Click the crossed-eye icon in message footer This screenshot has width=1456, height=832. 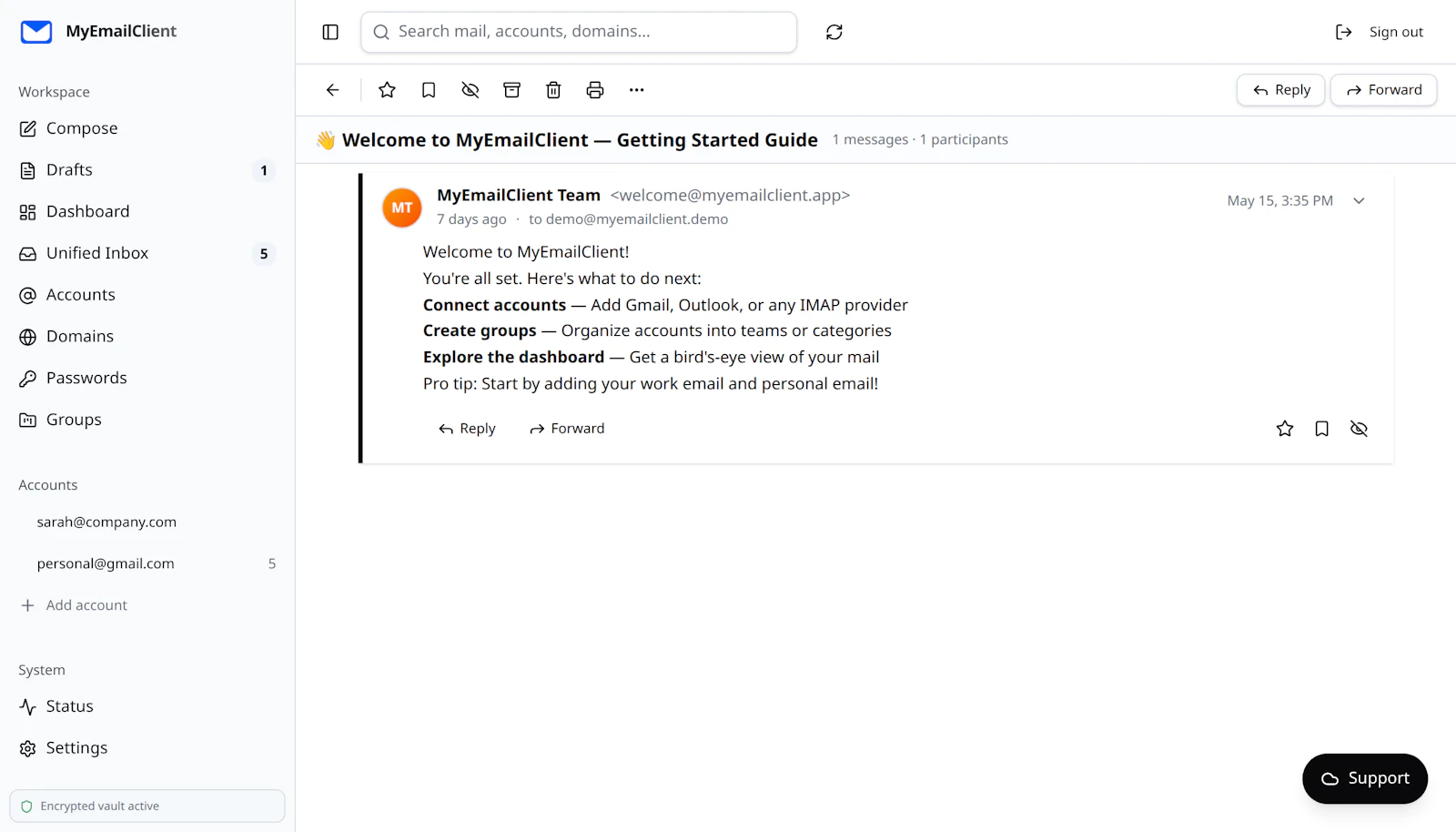[x=1360, y=429]
